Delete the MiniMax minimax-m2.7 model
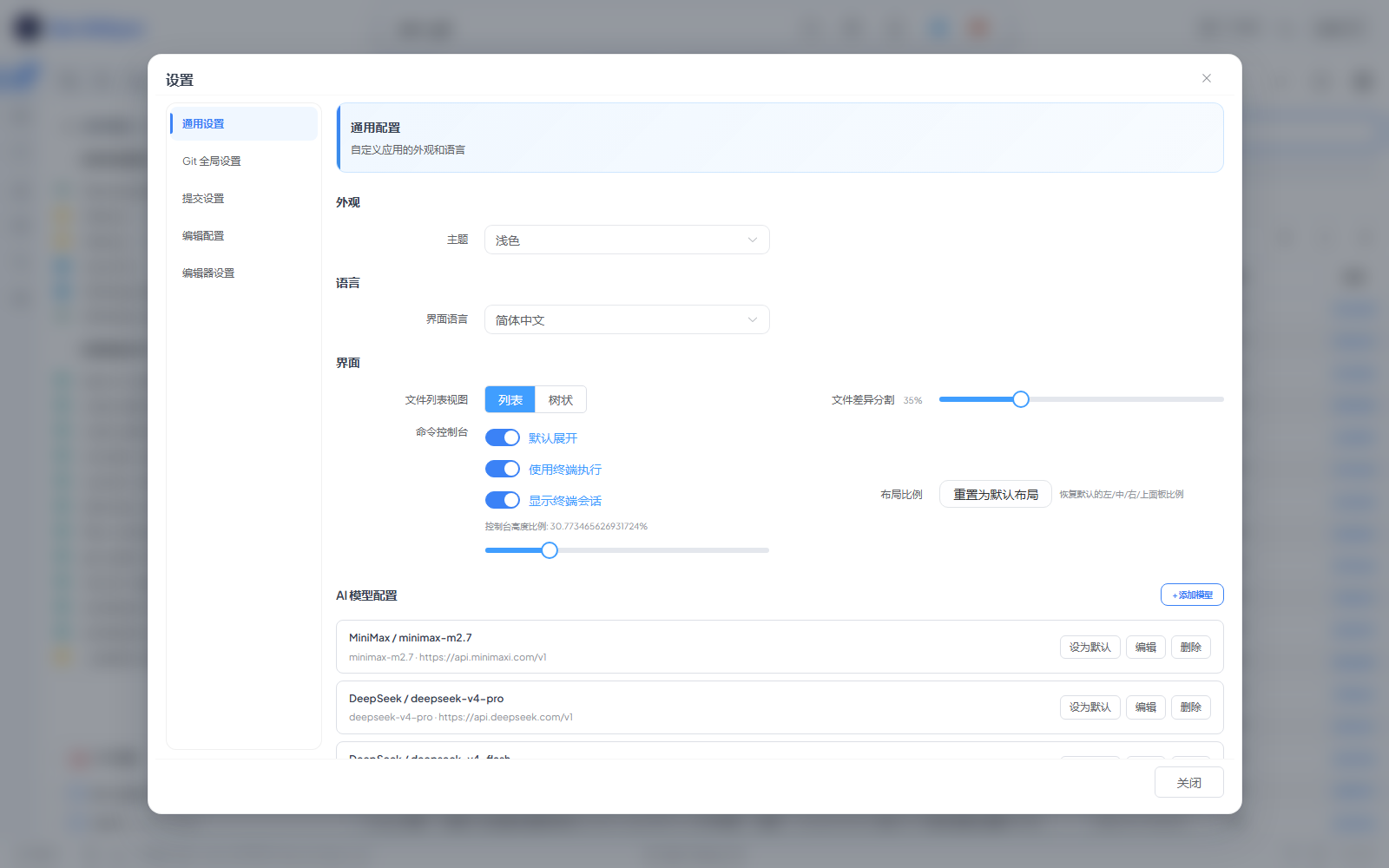This screenshot has height=868, width=1389. pyautogui.click(x=1191, y=648)
